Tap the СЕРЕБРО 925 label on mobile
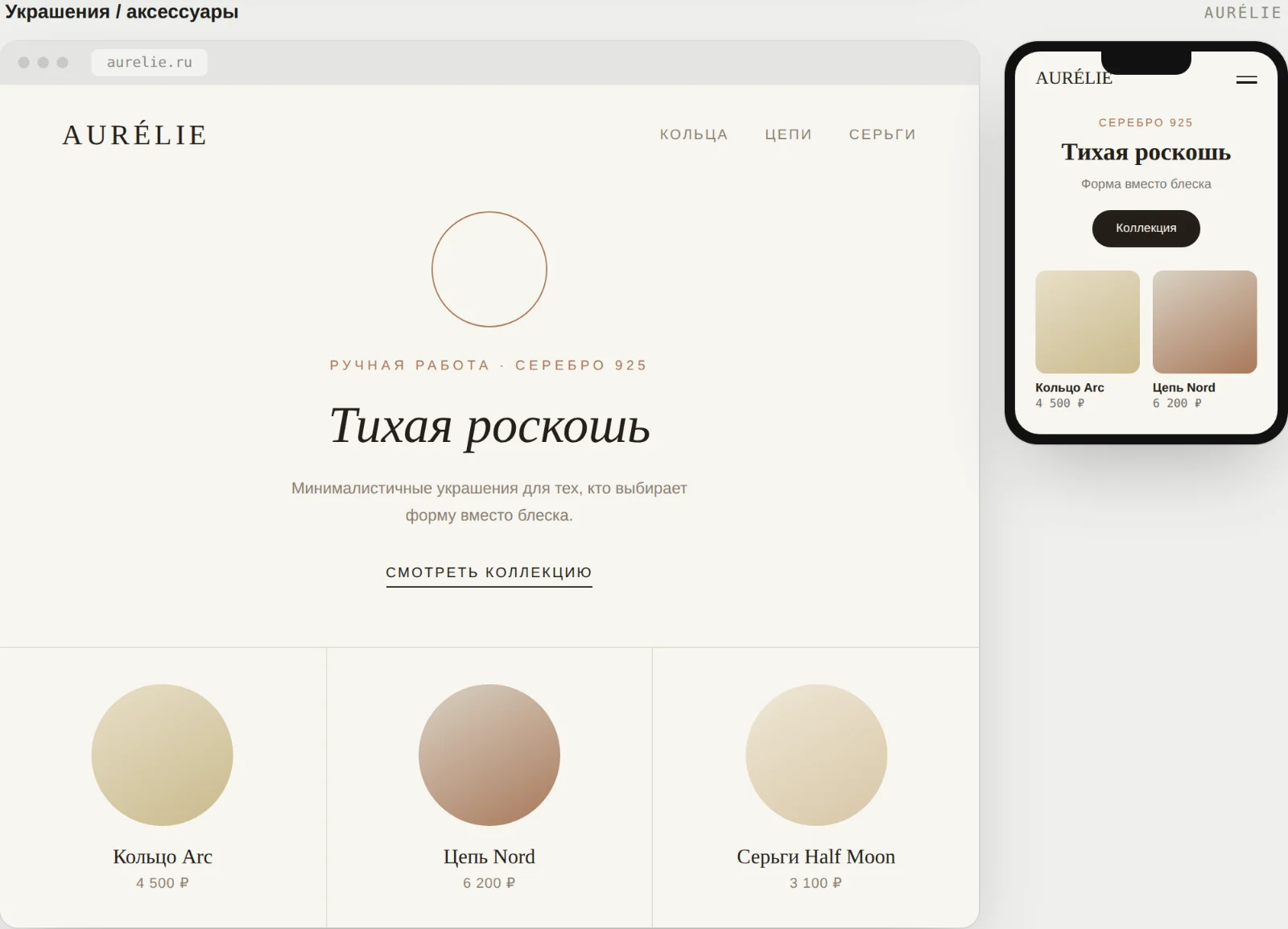 (1146, 122)
